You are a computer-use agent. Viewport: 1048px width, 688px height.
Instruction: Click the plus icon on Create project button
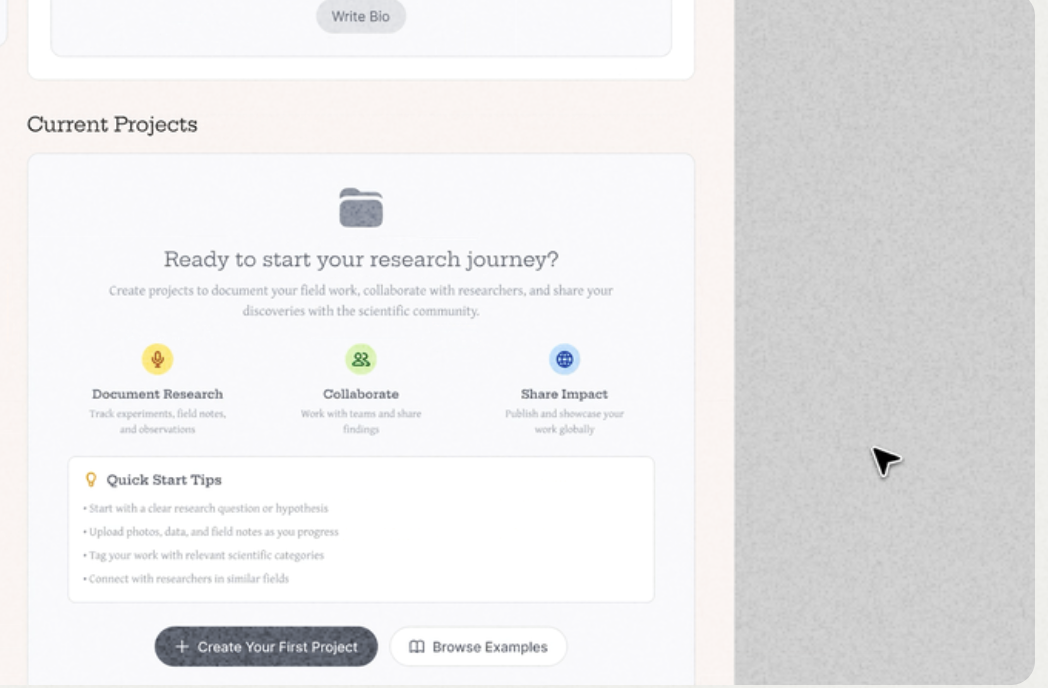(x=182, y=647)
